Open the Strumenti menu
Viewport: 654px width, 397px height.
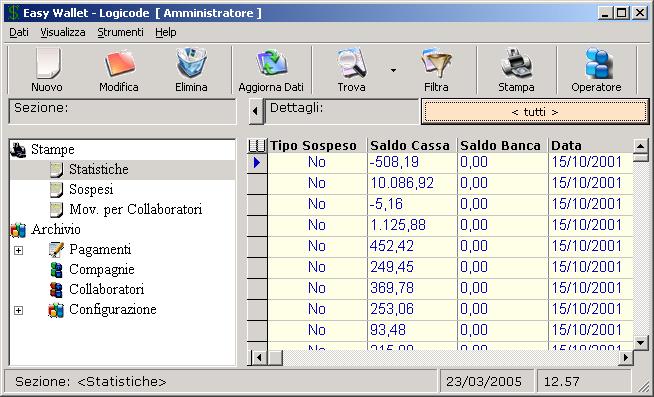tap(120, 32)
